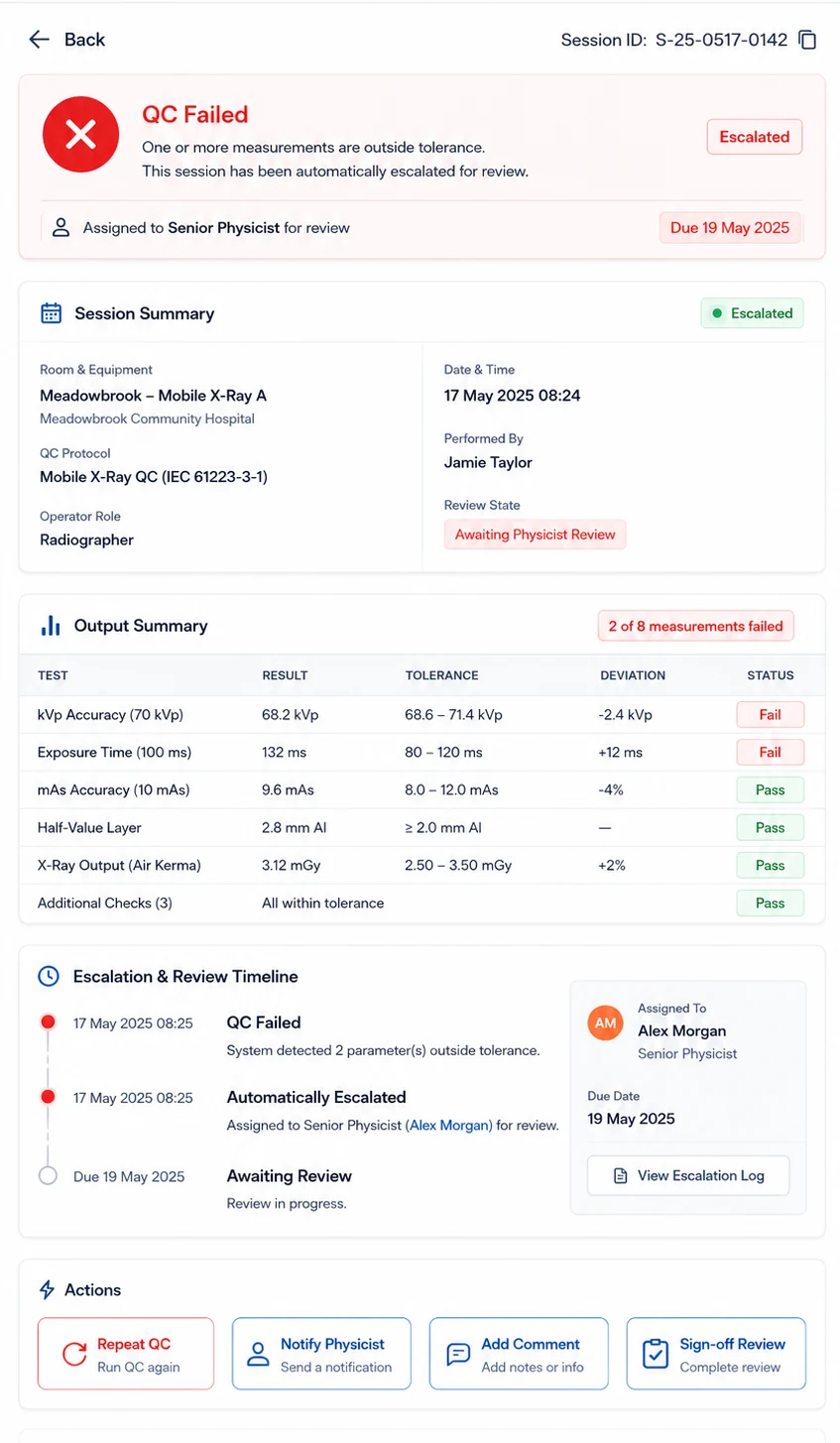The width and height of the screenshot is (840, 1443).
Task: Click Mobile X-Ray QC (IEC 61223-3-1) protocol
Action: pyautogui.click(x=154, y=476)
